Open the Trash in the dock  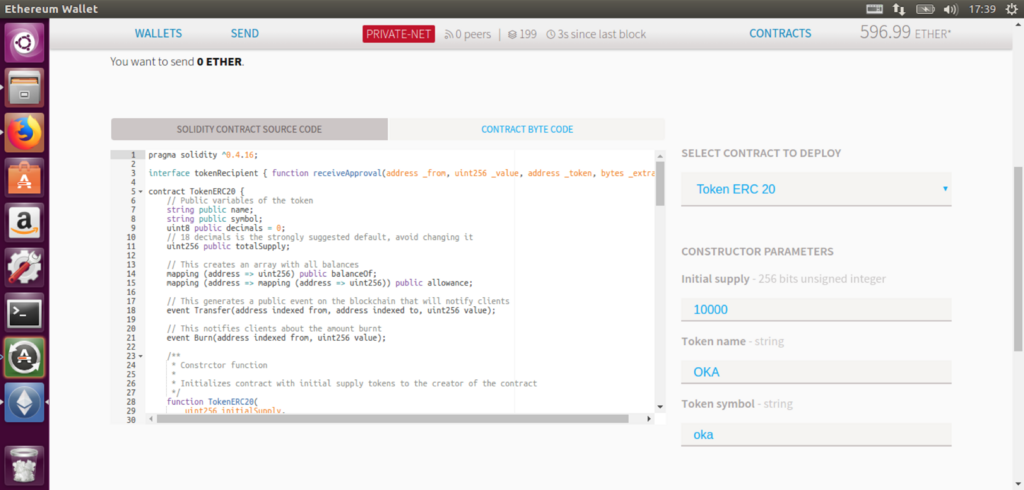24,465
